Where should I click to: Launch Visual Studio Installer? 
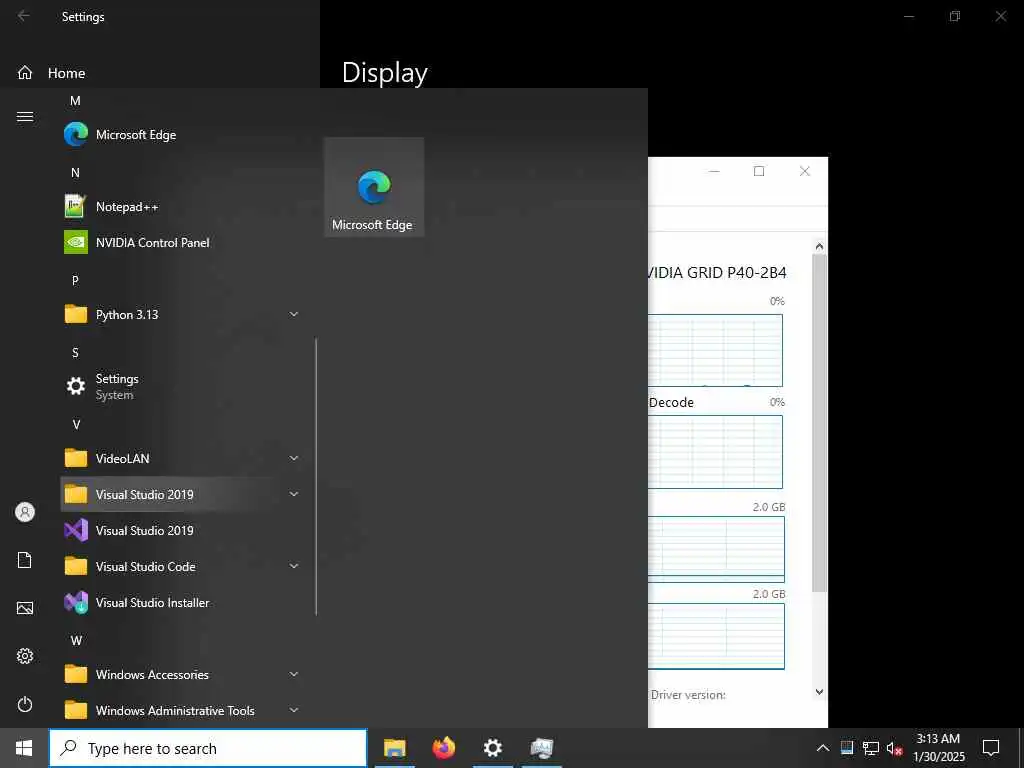[183, 602]
